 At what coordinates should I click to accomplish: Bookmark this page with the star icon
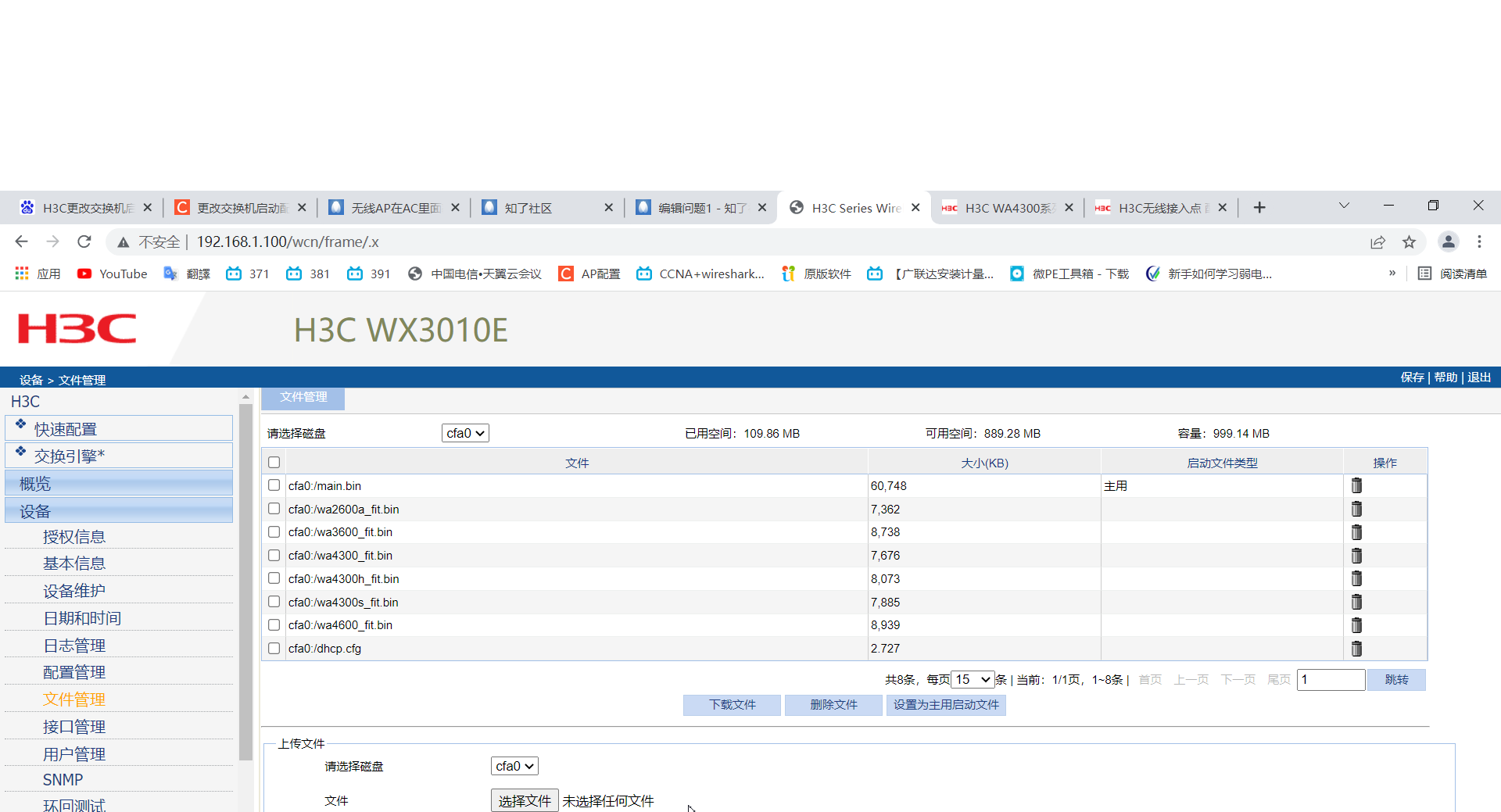tap(1409, 242)
